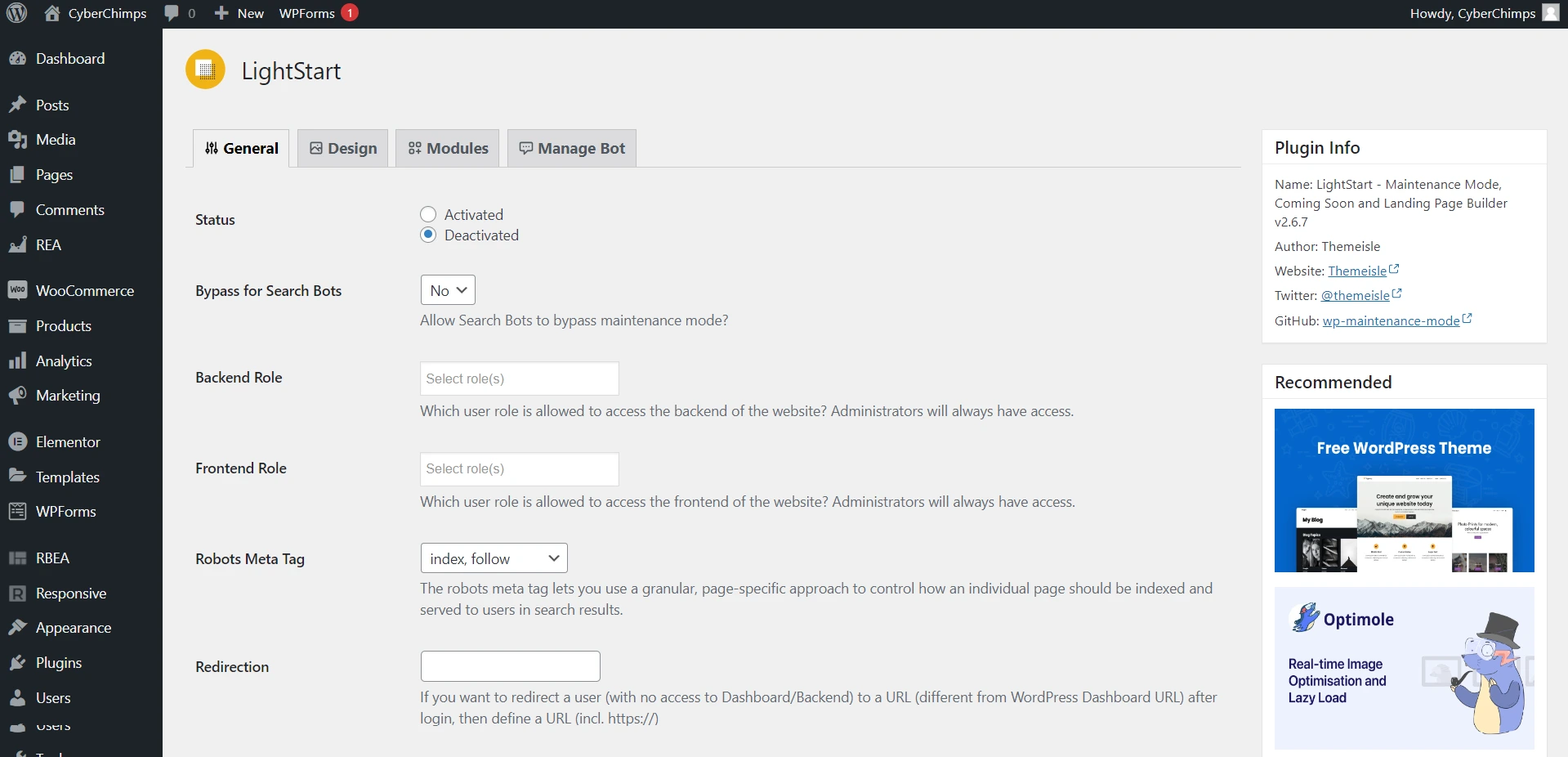The width and height of the screenshot is (1568, 757).
Task: Open the Optimole recommendation banner
Action: (1404, 668)
